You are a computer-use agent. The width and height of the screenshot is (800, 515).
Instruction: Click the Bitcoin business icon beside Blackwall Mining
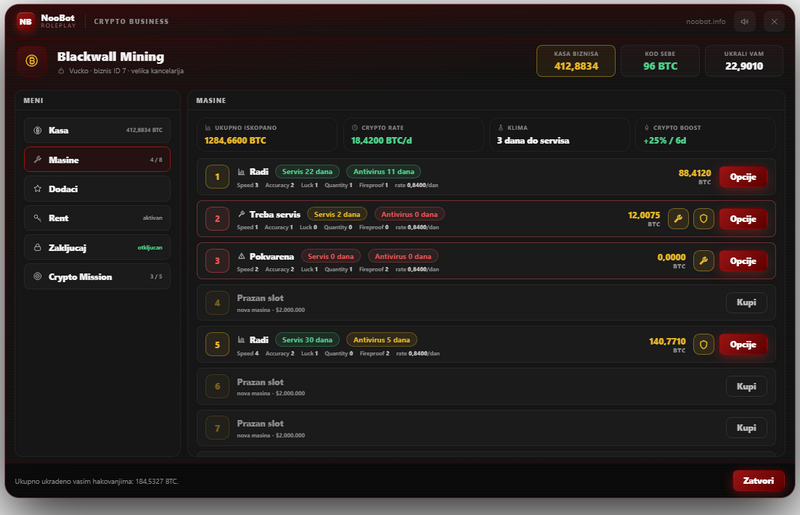coord(32,61)
